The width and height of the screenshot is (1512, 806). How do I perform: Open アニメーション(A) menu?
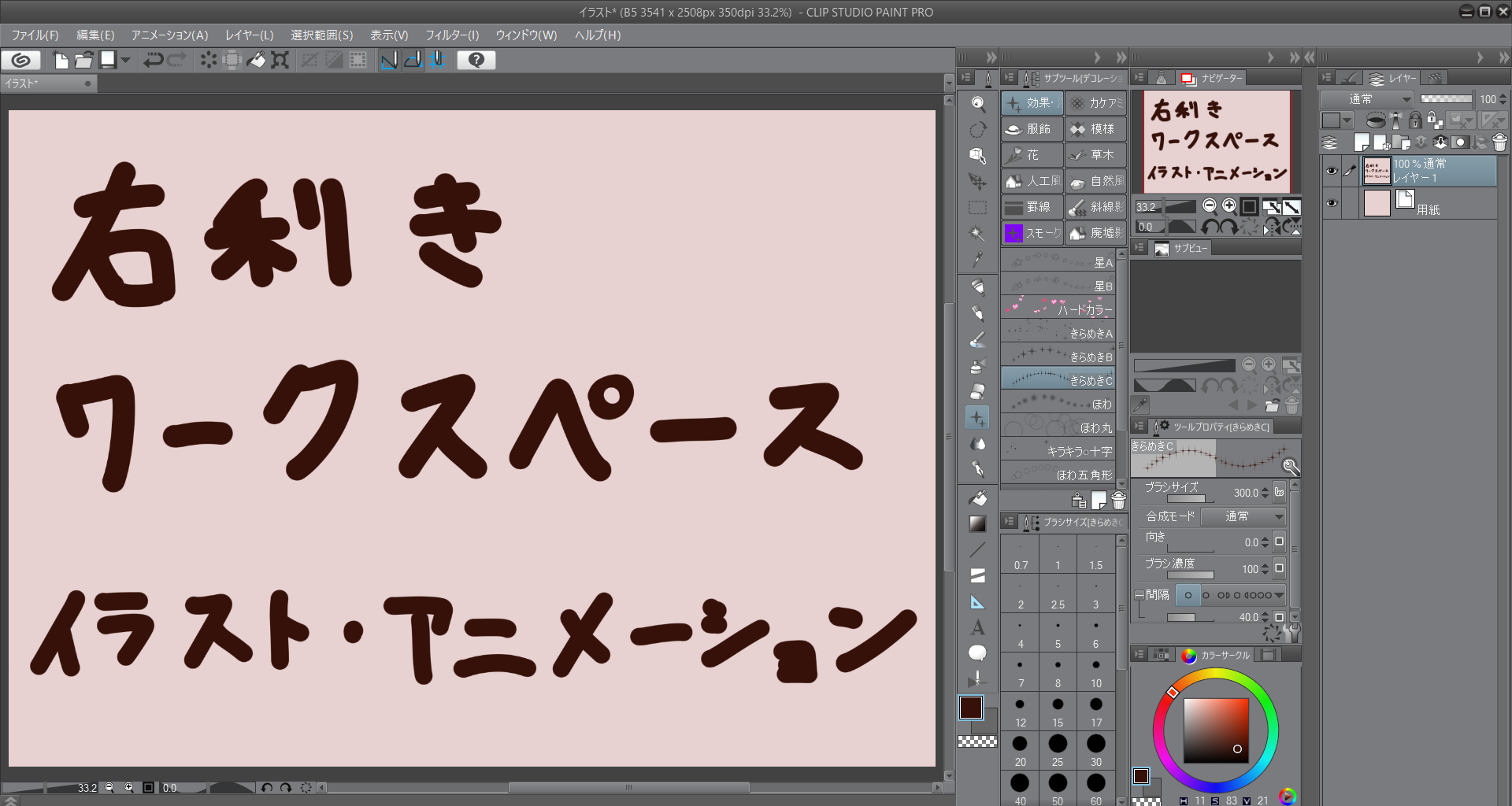click(170, 35)
